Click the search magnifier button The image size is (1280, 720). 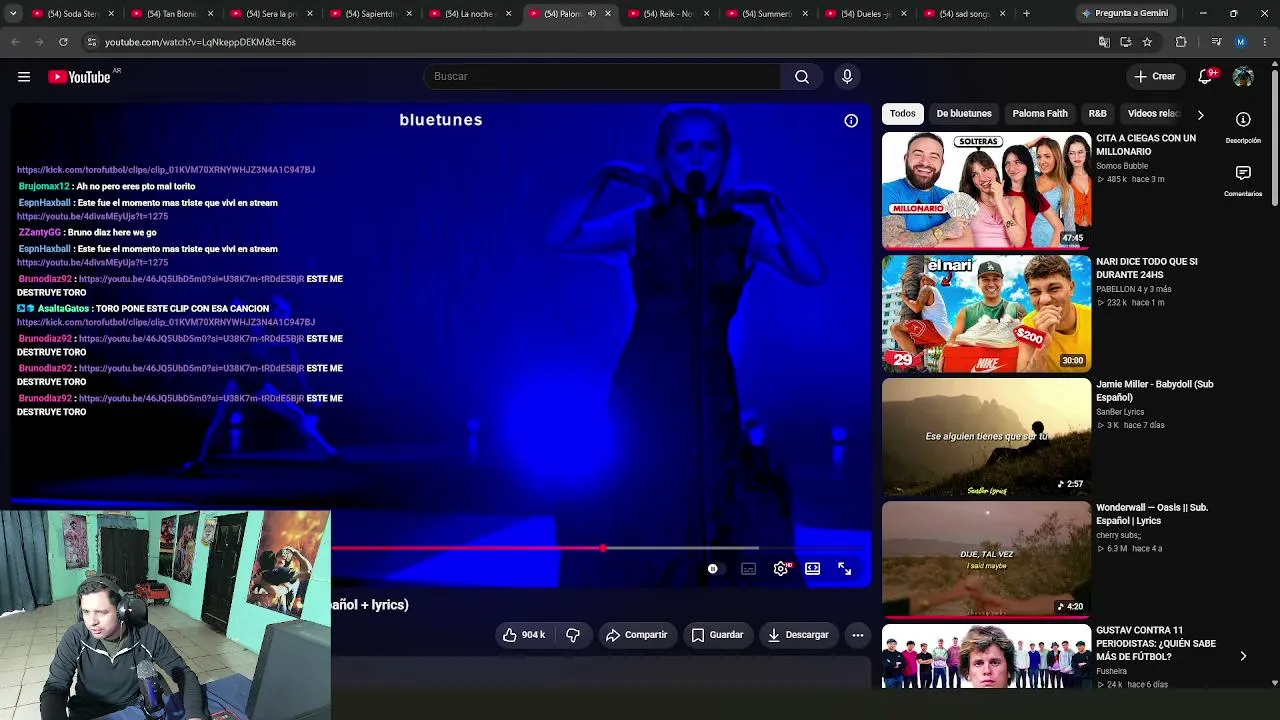pyautogui.click(x=802, y=77)
